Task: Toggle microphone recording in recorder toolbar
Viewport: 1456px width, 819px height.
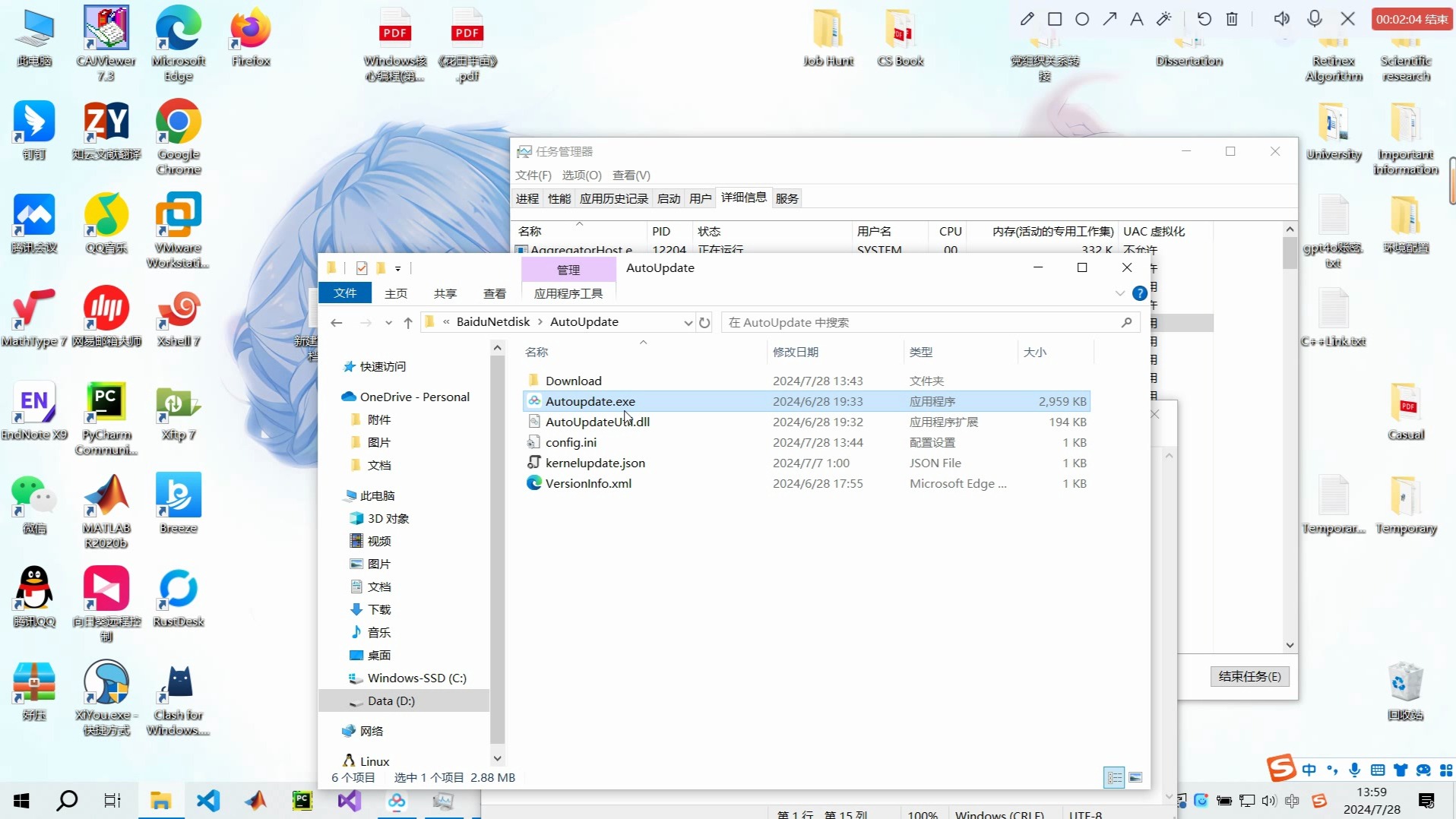Action: point(1315,19)
